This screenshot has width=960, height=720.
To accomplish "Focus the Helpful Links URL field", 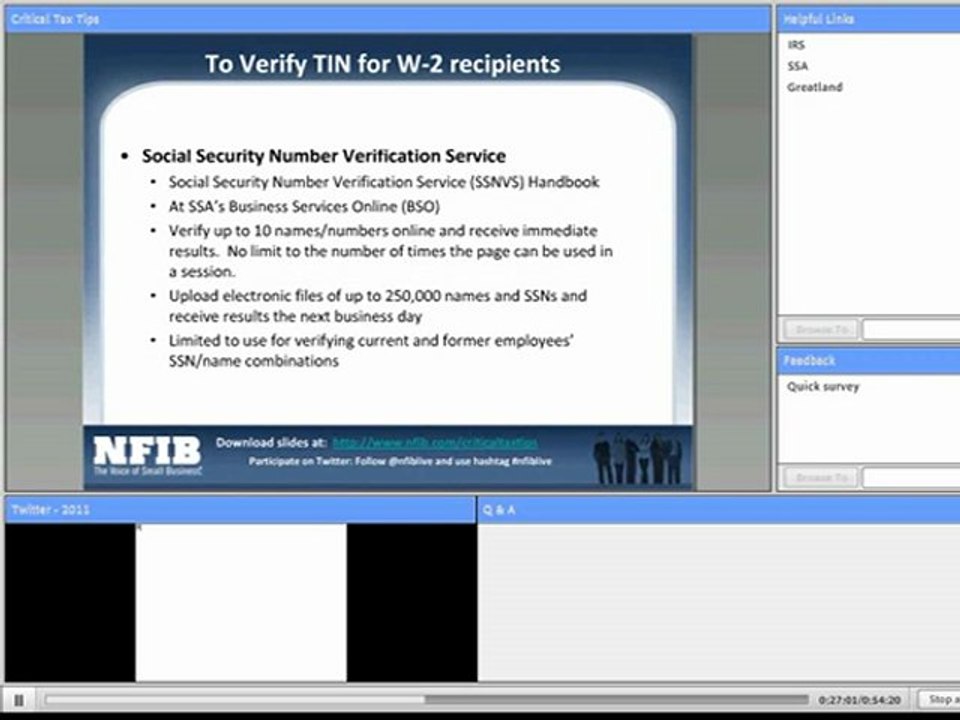I will (x=912, y=330).
